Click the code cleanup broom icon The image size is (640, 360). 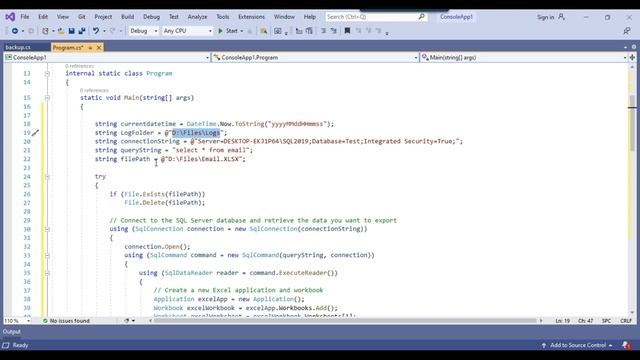point(127,321)
